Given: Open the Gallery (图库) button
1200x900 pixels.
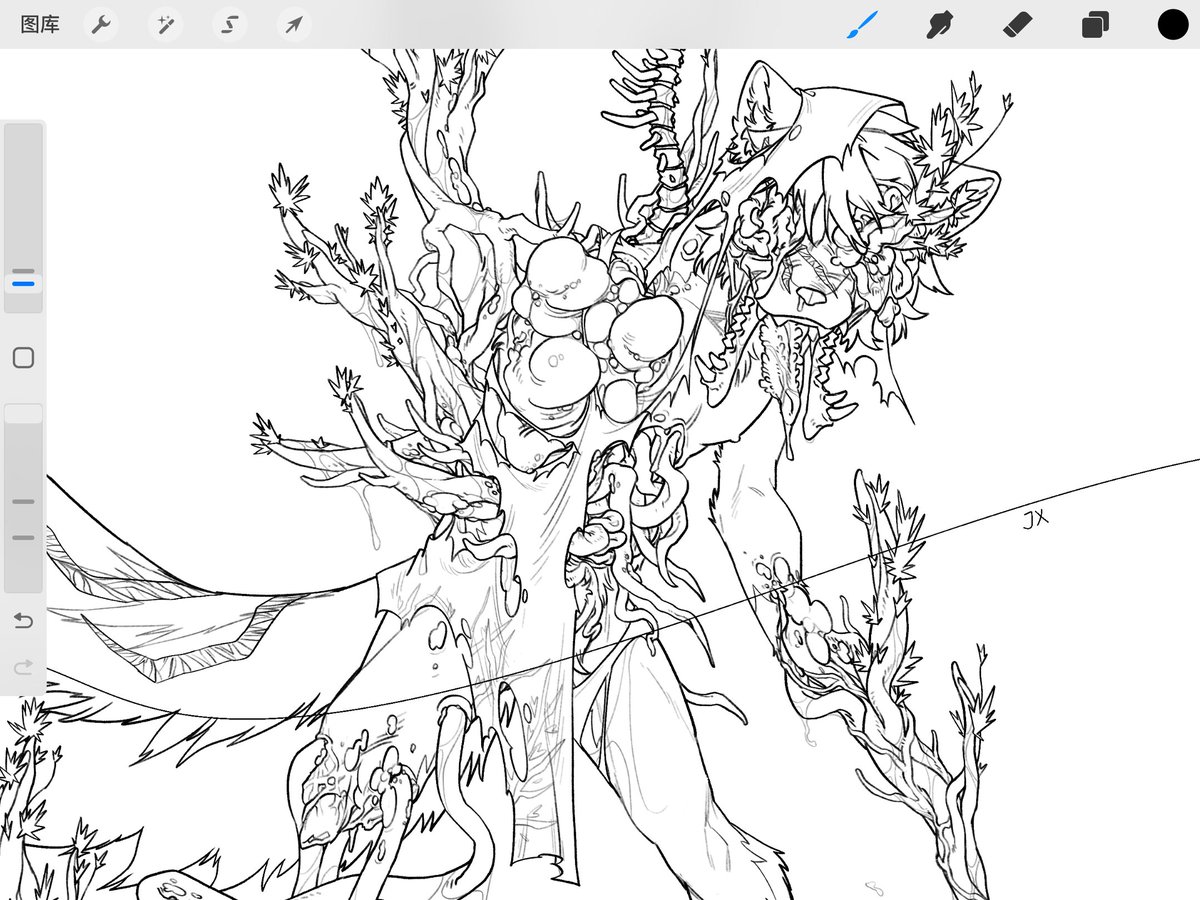Looking at the screenshot, I should pyautogui.click(x=40, y=25).
